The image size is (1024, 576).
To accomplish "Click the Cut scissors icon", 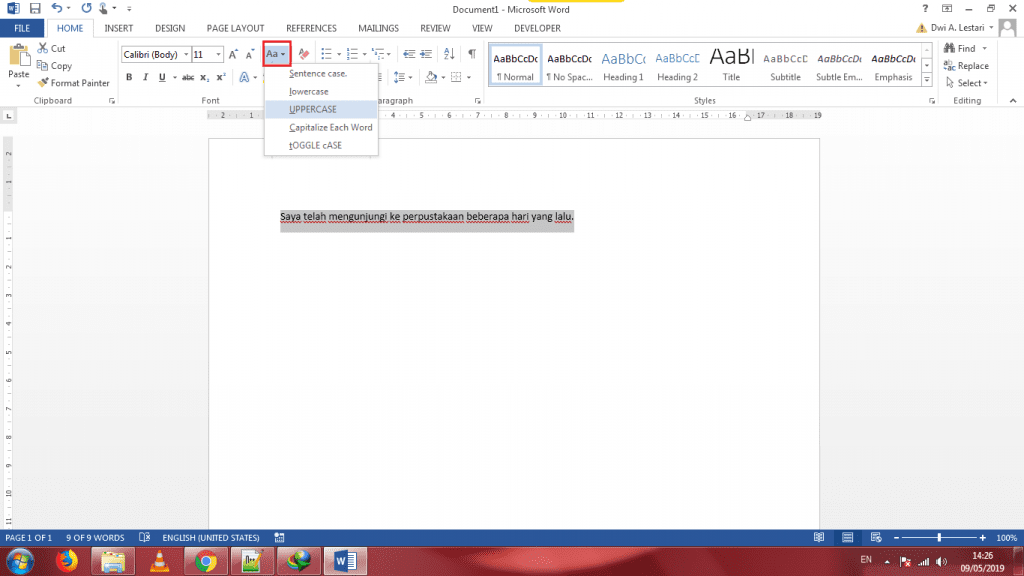I will pyautogui.click(x=44, y=48).
